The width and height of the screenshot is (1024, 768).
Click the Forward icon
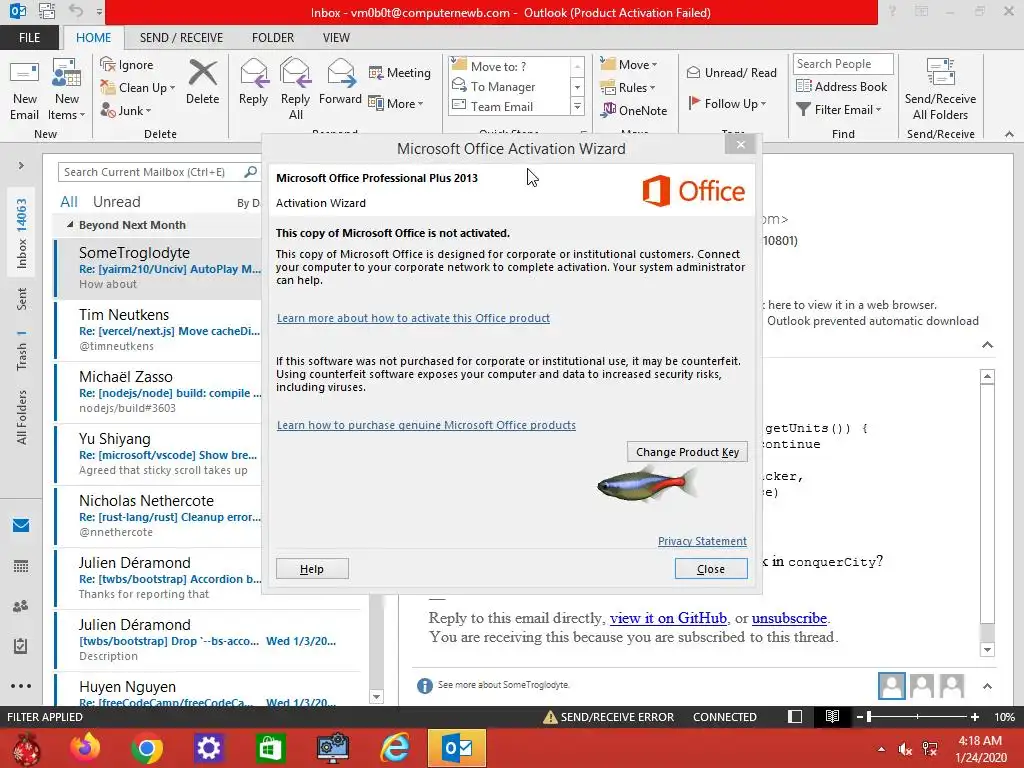(x=340, y=73)
